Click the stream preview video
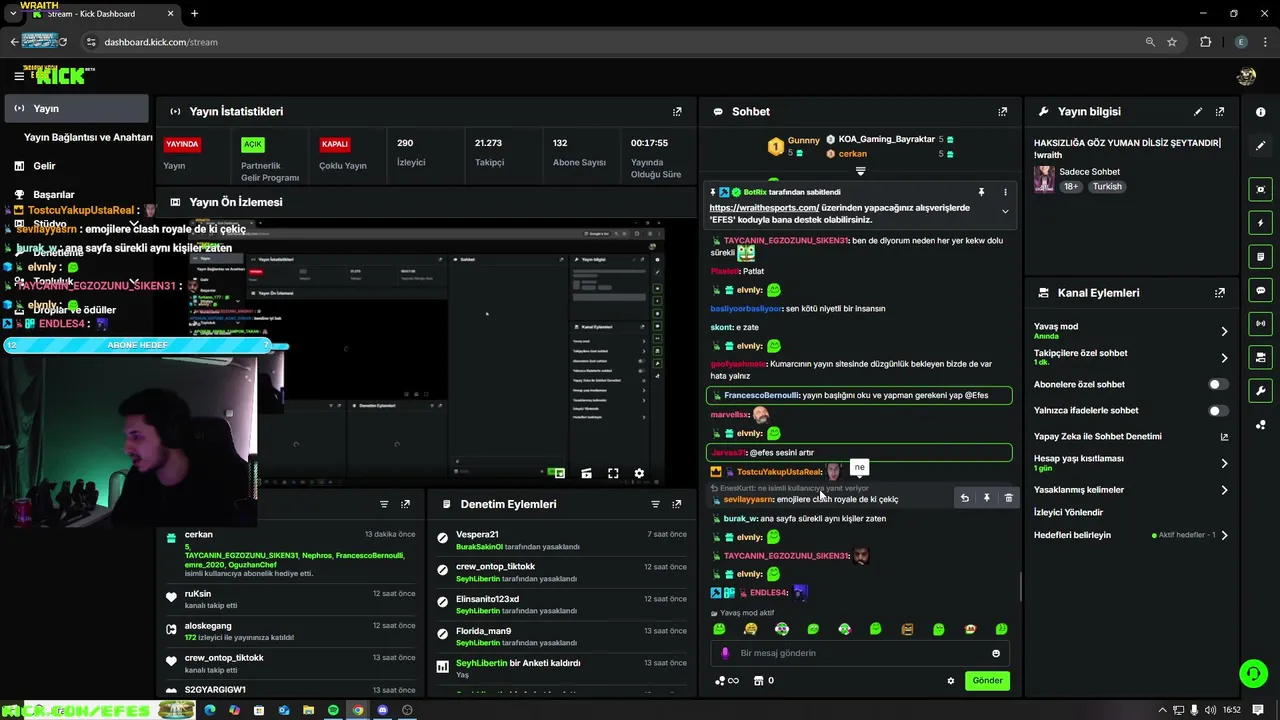 (x=425, y=355)
